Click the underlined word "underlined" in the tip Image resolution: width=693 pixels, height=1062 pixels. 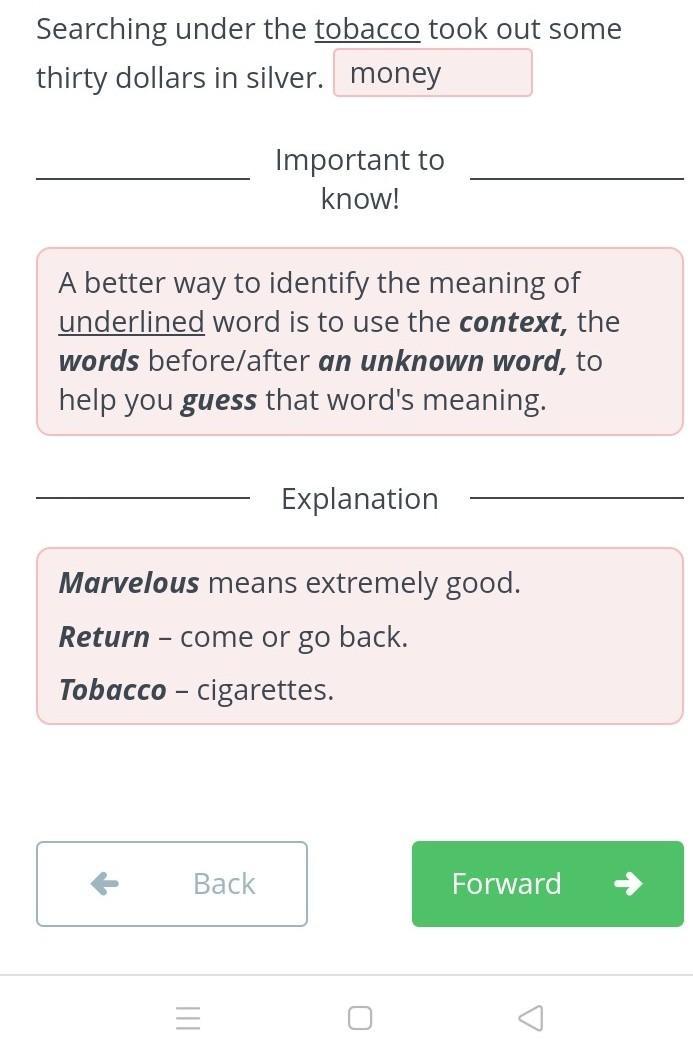pyautogui.click(x=131, y=321)
